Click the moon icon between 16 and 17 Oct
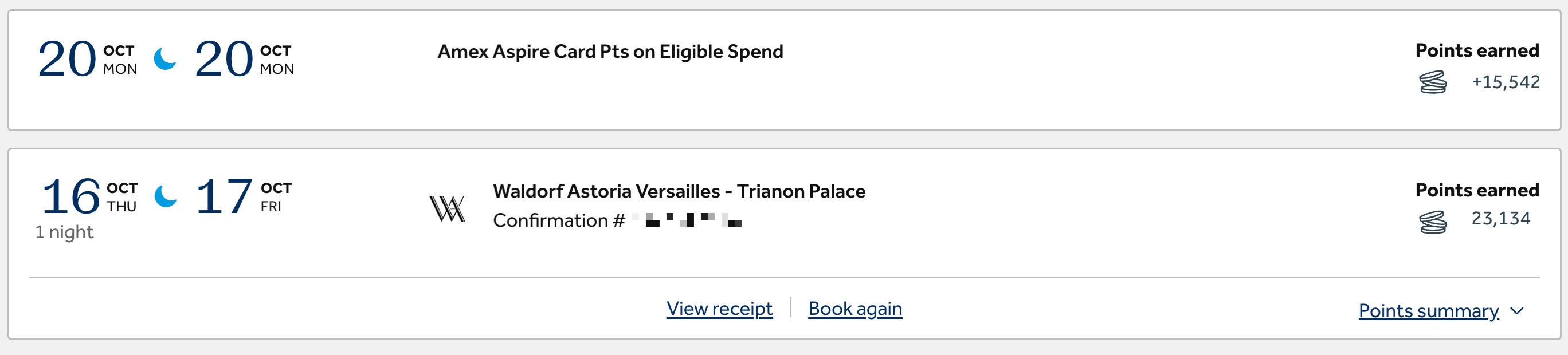Image resolution: width=1568 pixels, height=355 pixels. (165, 196)
